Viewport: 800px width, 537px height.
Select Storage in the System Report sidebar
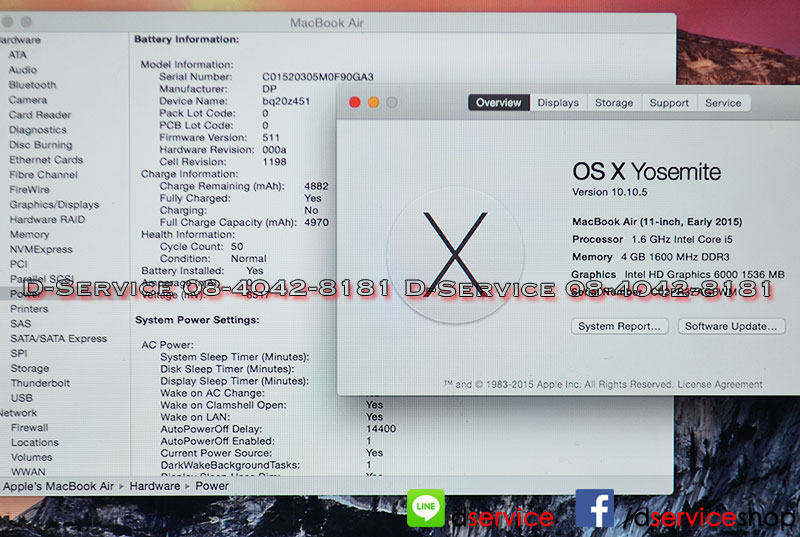[30, 368]
